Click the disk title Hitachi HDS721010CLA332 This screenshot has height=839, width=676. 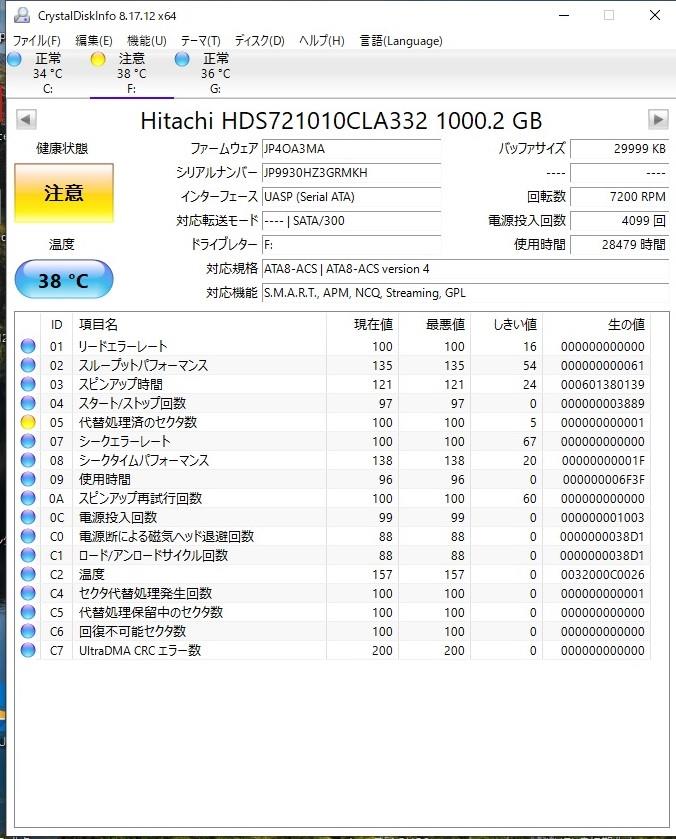(x=341, y=120)
